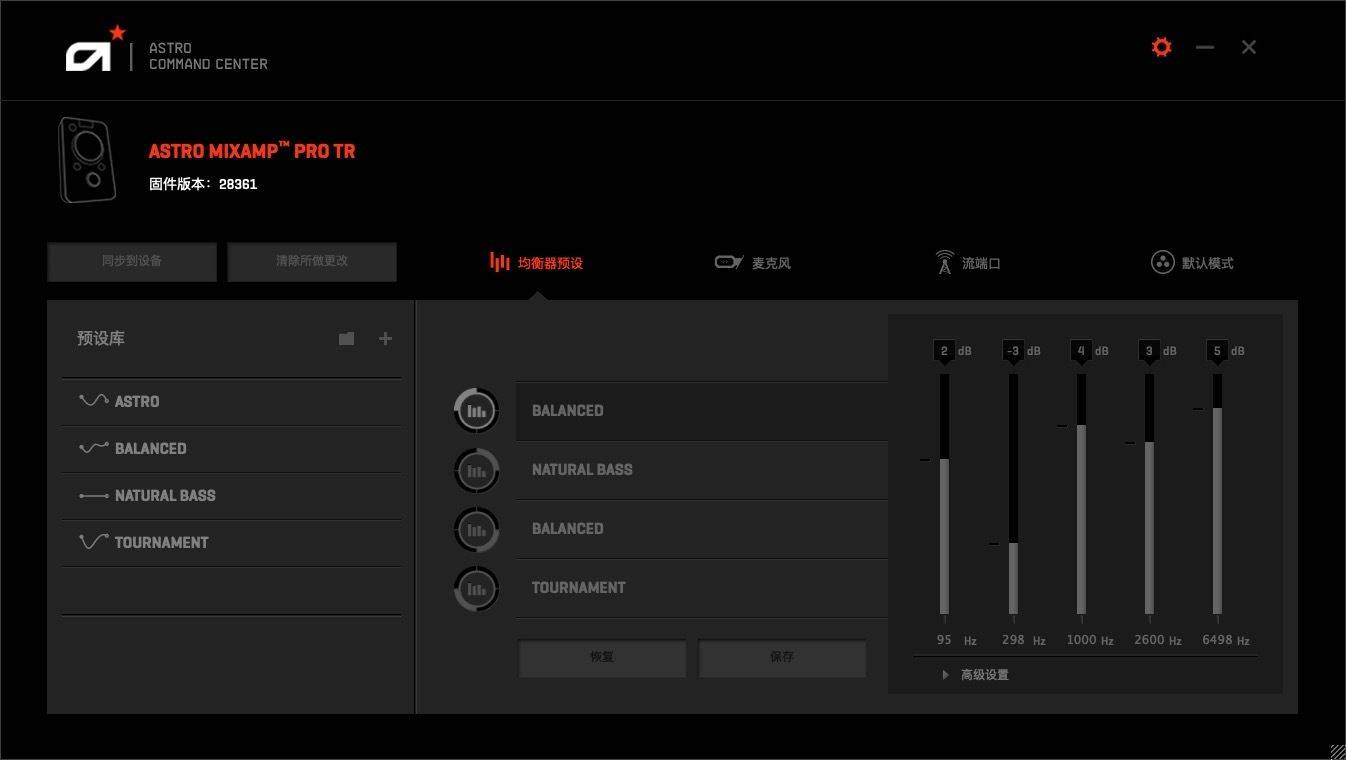Click the 1000 Hz equalizer slider

click(1081, 494)
